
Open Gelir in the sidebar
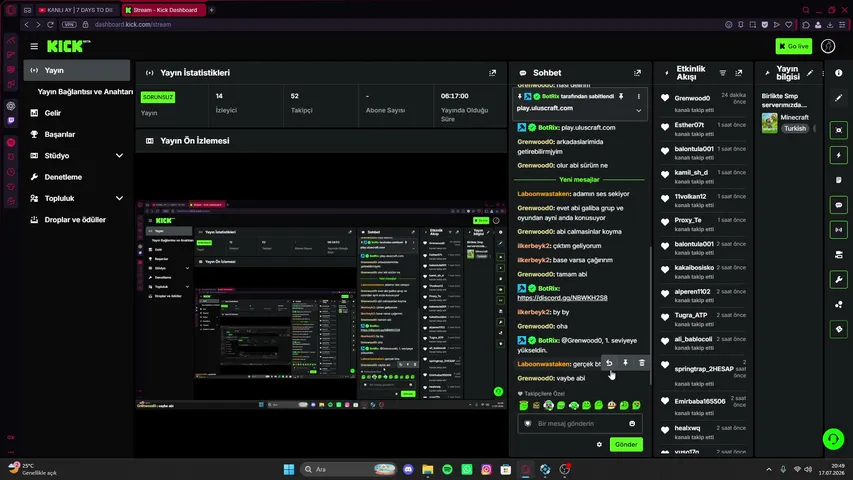(x=53, y=113)
